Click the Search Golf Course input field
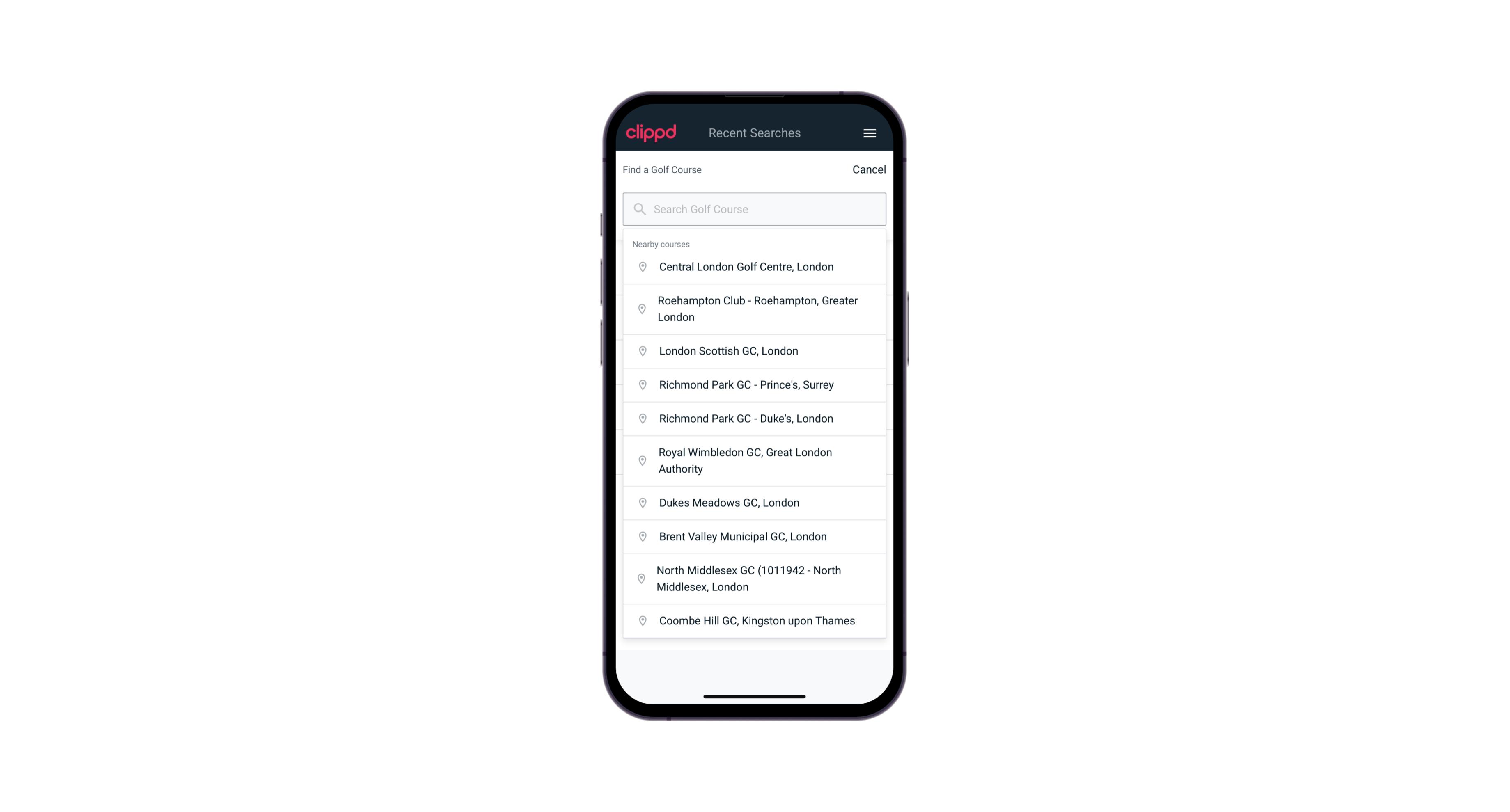This screenshot has height=812, width=1510. point(755,209)
